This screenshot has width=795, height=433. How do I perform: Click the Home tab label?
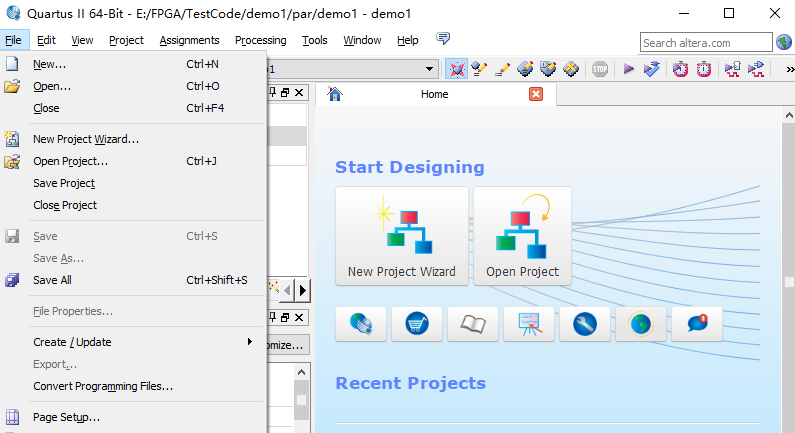tap(435, 94)
